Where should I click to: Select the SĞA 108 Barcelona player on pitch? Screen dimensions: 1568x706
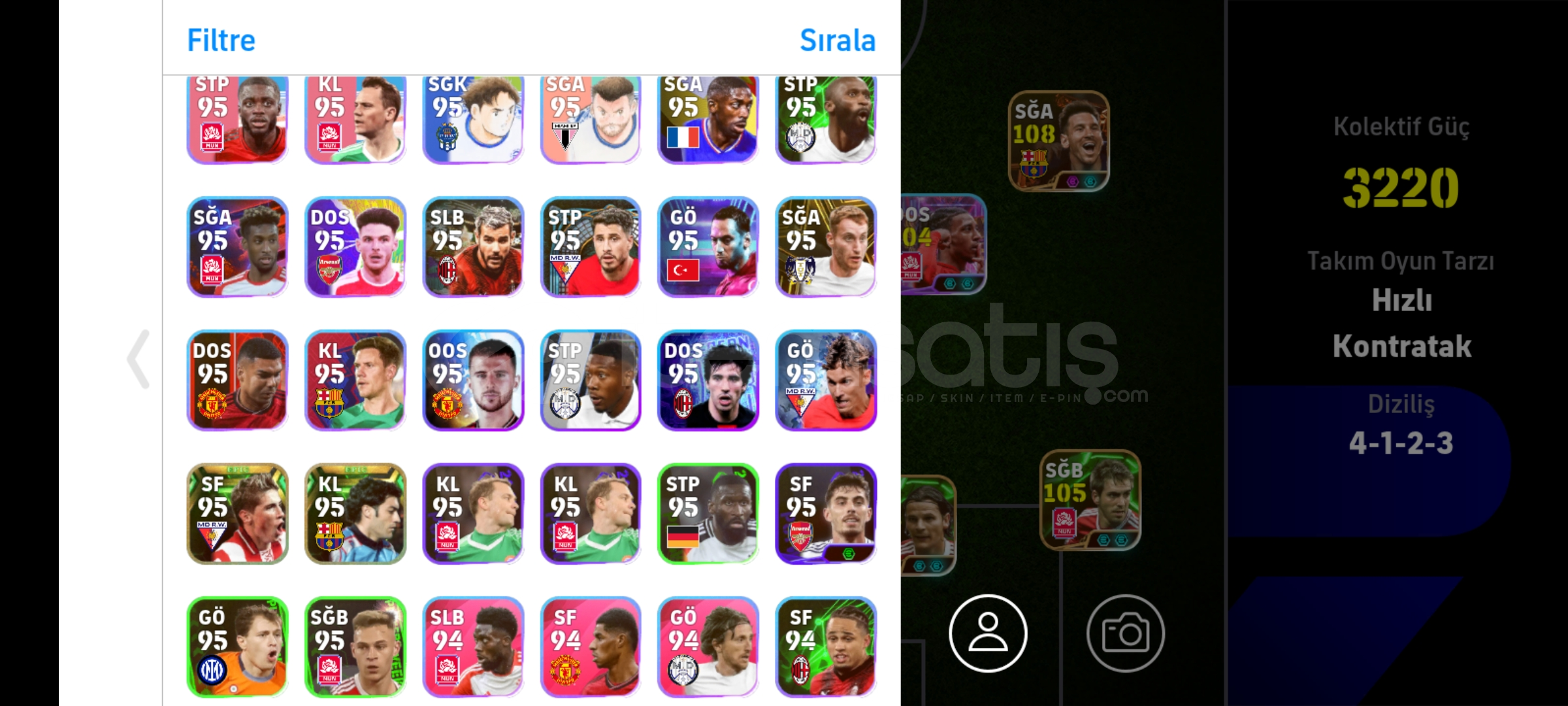[1058, 141]
